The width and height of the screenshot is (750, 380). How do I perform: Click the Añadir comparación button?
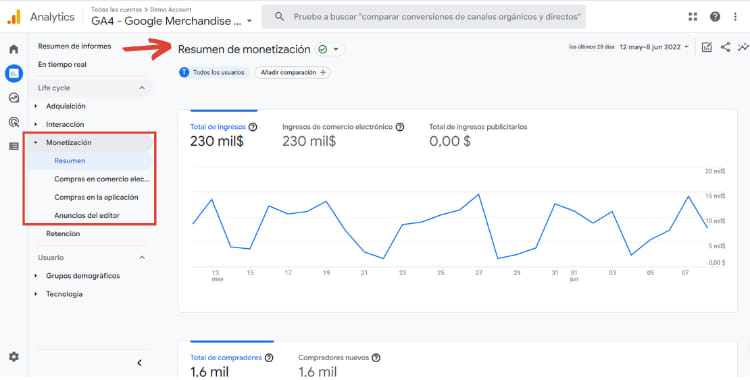[293, 72]
